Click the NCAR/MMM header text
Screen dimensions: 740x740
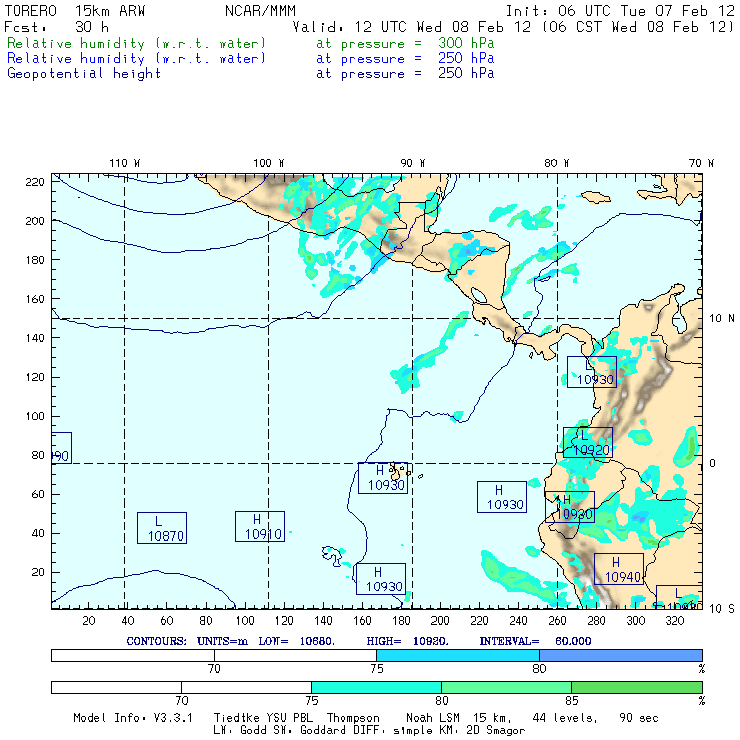[x=260, y=11]
